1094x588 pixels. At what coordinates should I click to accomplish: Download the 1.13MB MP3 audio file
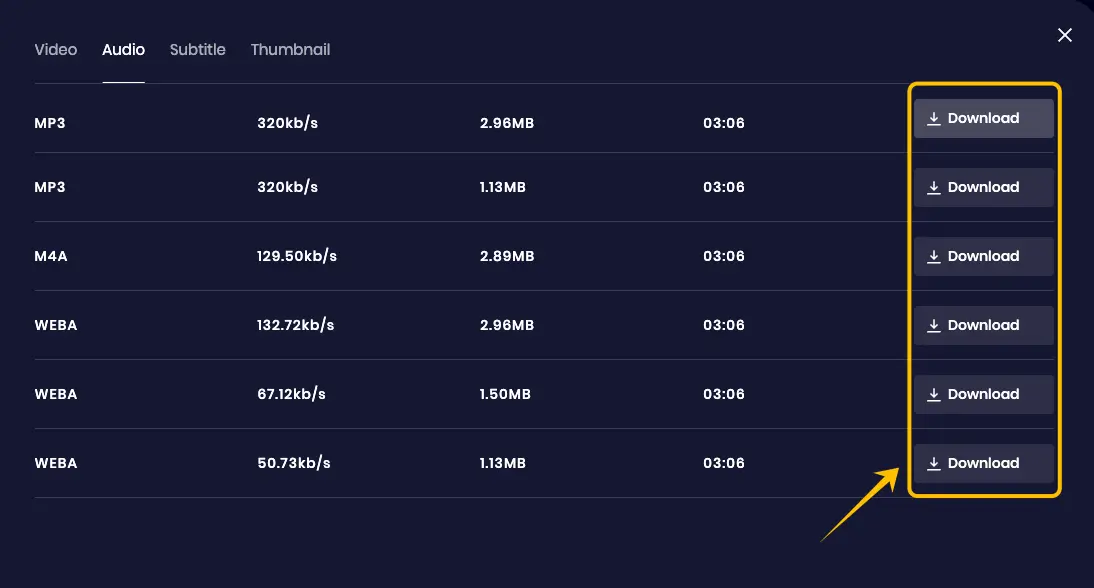983,187
